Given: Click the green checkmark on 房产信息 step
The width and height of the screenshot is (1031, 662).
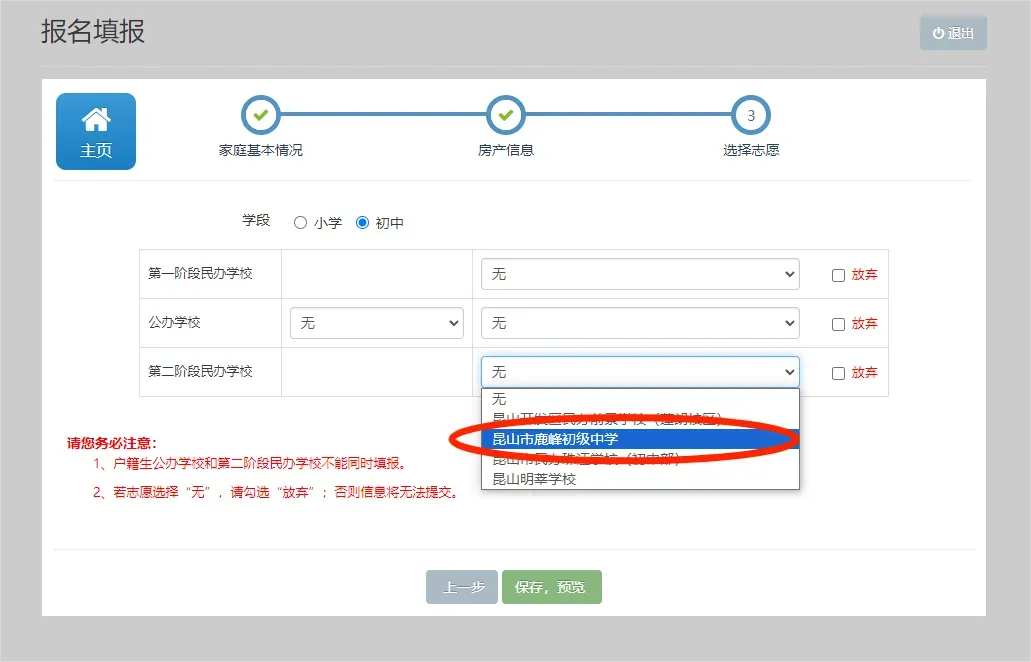Looking at the screenshot, I should (x=505, y=114).
